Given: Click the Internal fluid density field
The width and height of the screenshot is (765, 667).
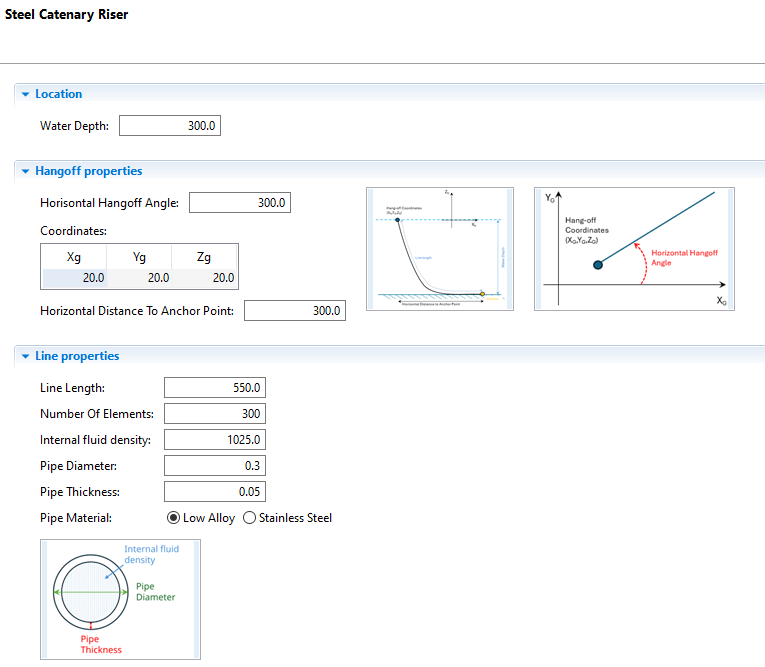Looking at the screenshot, I should pos(214,440).
